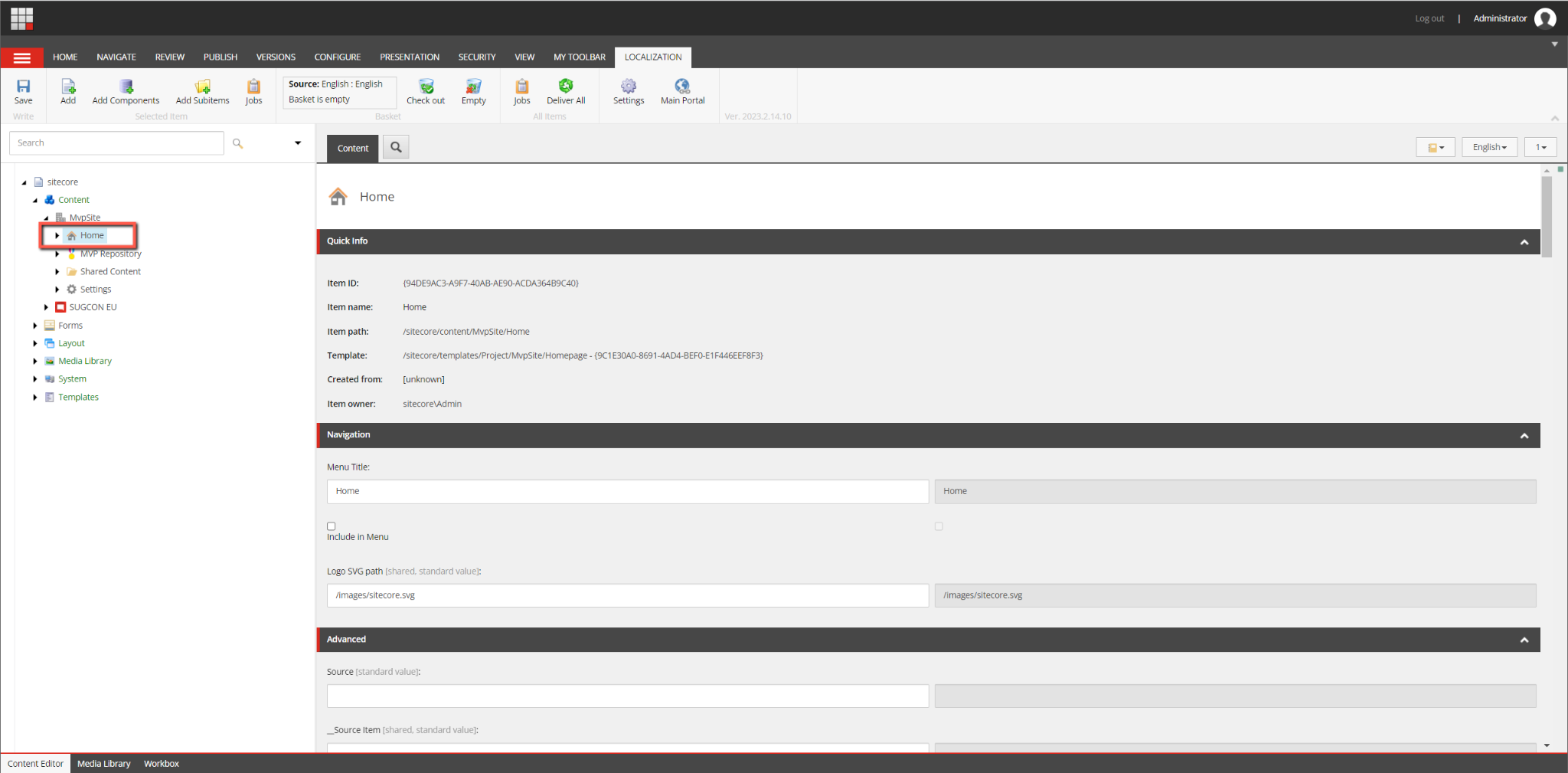Click the Content editor tab
Image resolution: width=1568 pixels, height=773 pixels.
tap(353, 149)
